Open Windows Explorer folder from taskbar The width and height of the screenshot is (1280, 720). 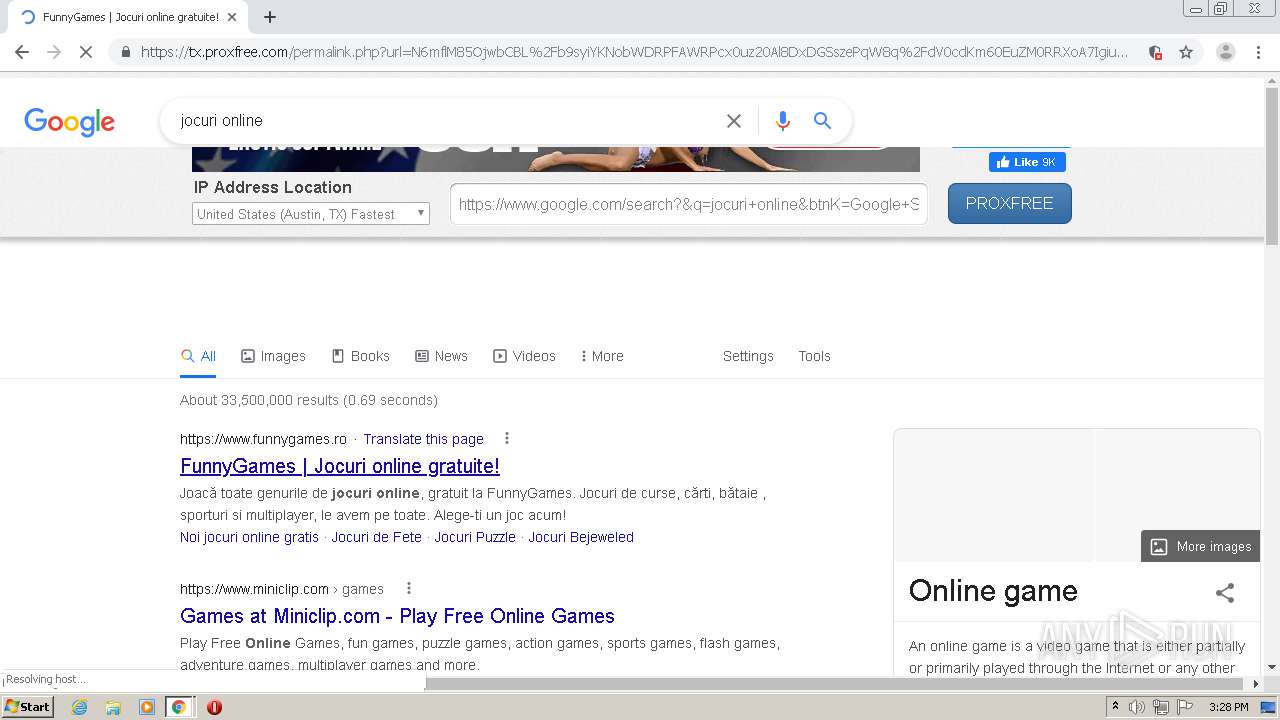tap(113, 707)
